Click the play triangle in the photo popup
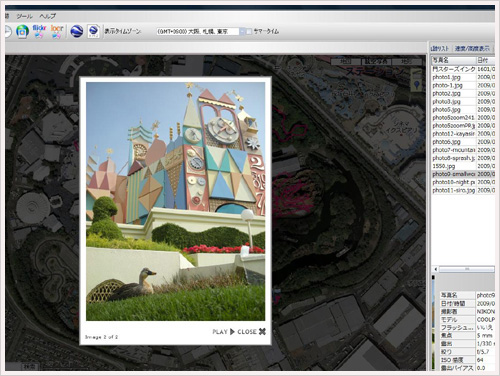 pyautogui.click(x=232, y=331)
